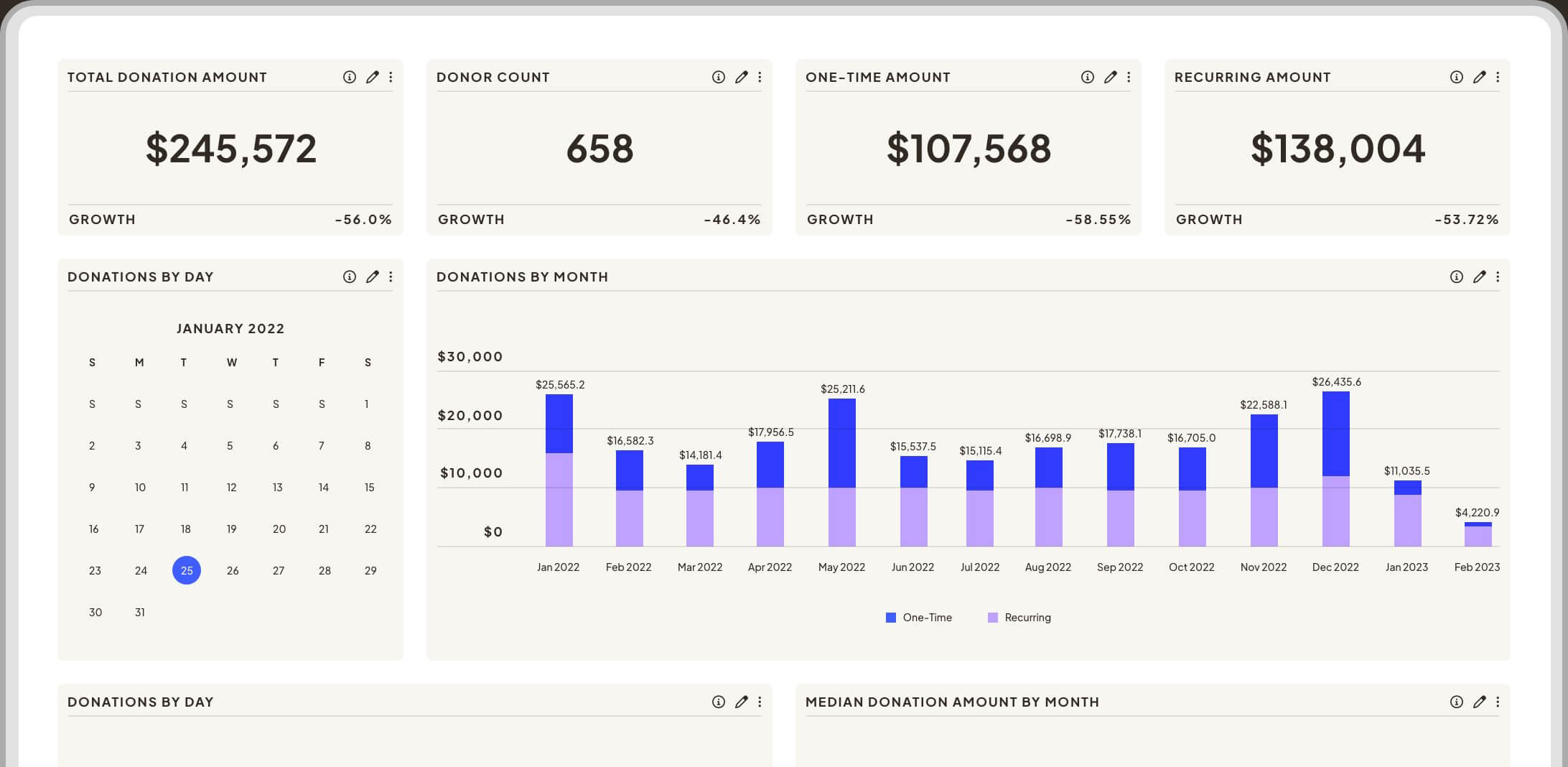Click info icon on bottom Donations by Day panel
This screenshot has height=767, width=1568.
click(x=719, y=702)
